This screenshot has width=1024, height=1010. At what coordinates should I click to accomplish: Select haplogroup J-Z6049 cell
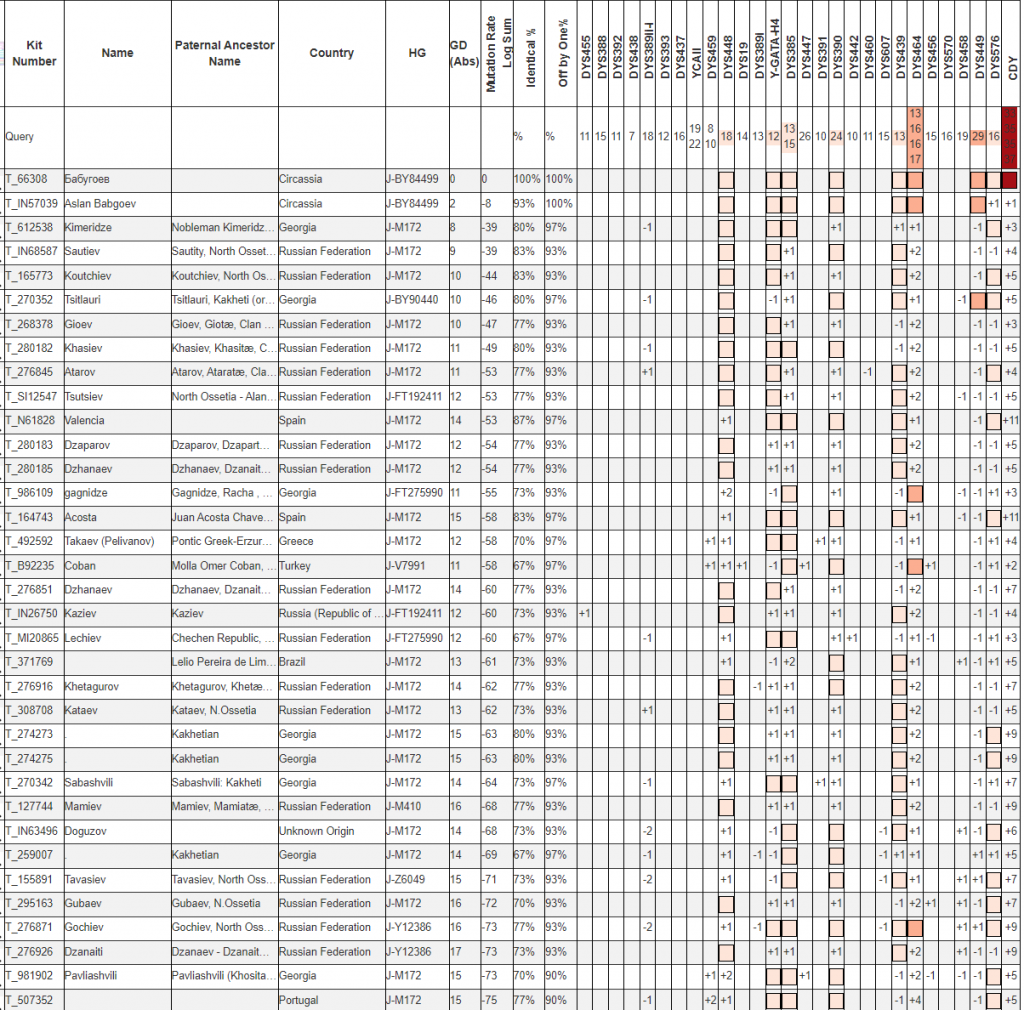pos(408,880)
